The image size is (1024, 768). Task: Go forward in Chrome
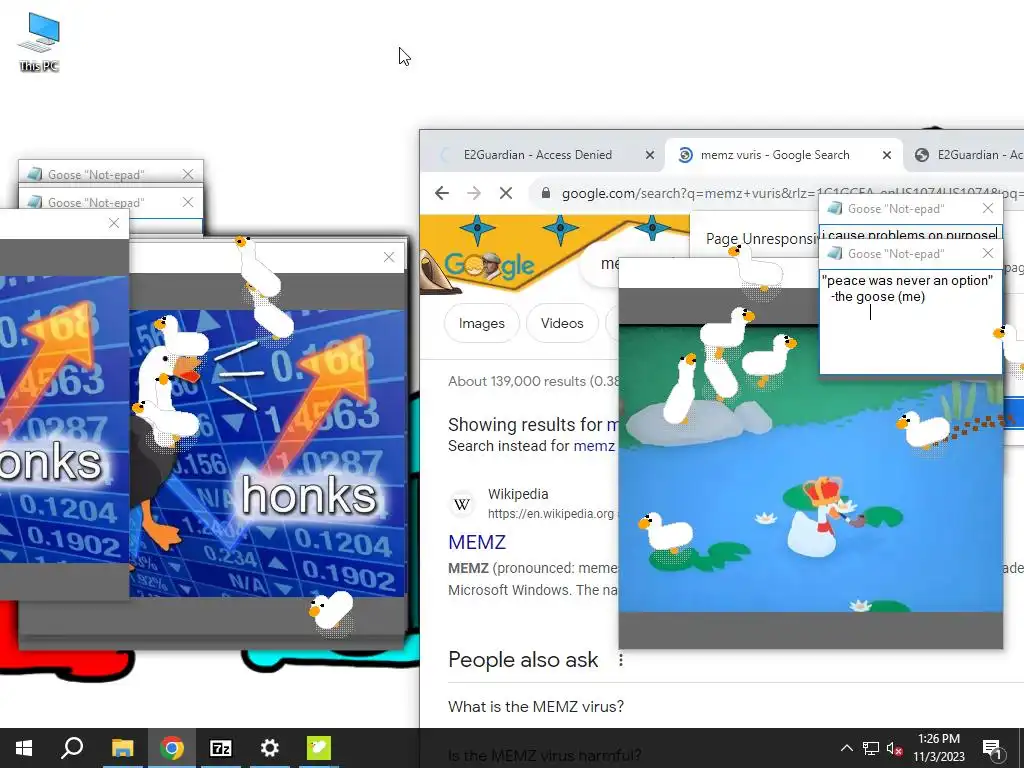pos(474,193)
